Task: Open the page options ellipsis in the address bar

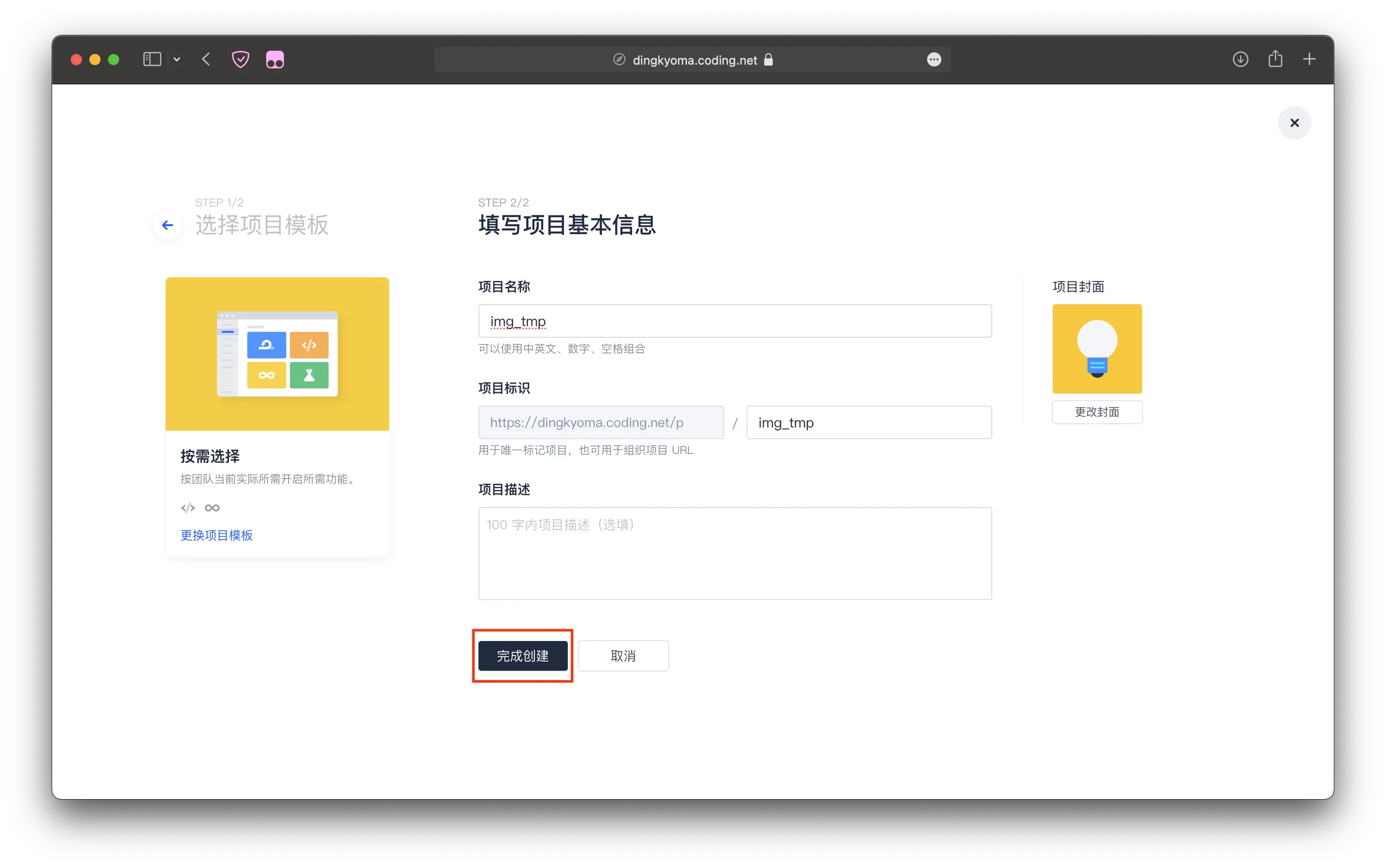Action: 934,60
